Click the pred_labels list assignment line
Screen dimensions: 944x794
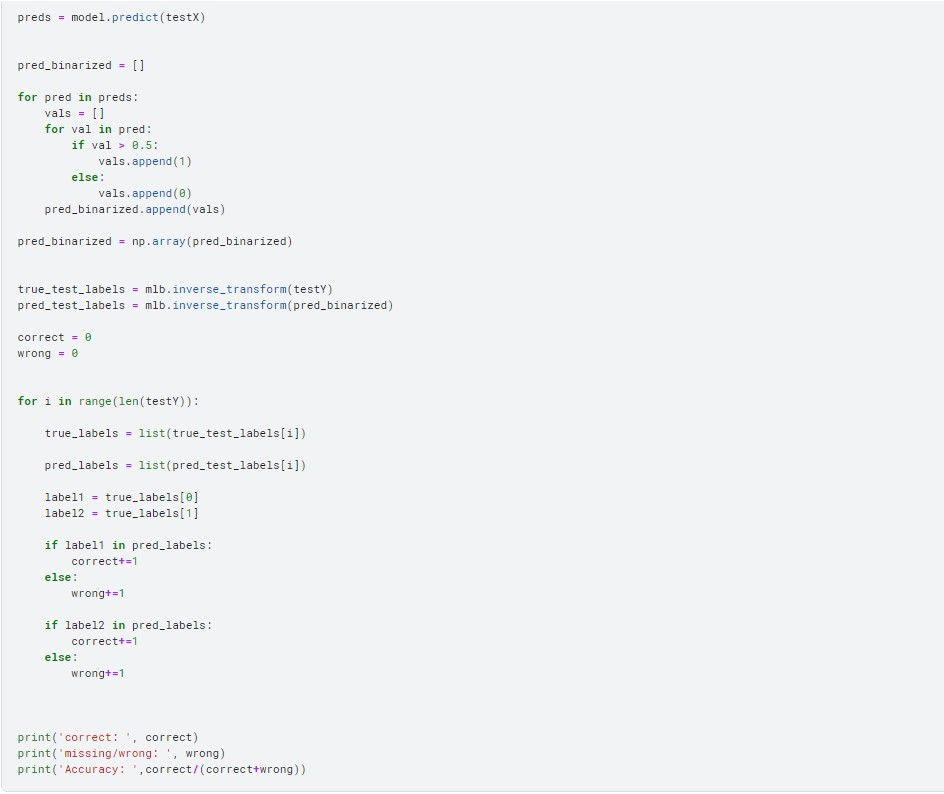point(175,465)
